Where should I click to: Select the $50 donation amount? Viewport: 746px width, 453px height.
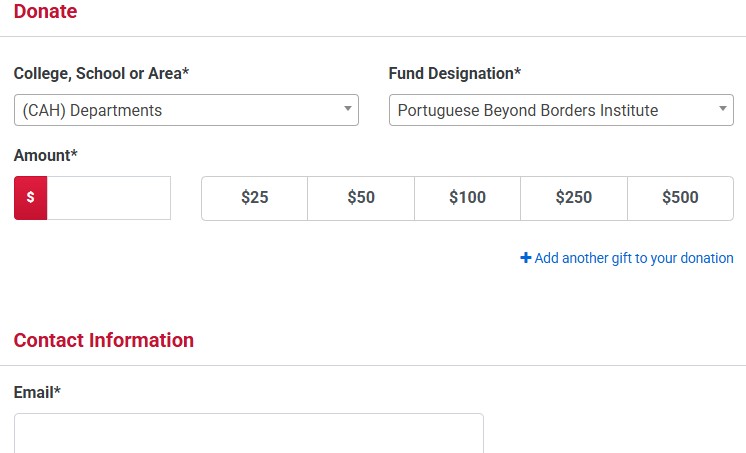(361, 198)
